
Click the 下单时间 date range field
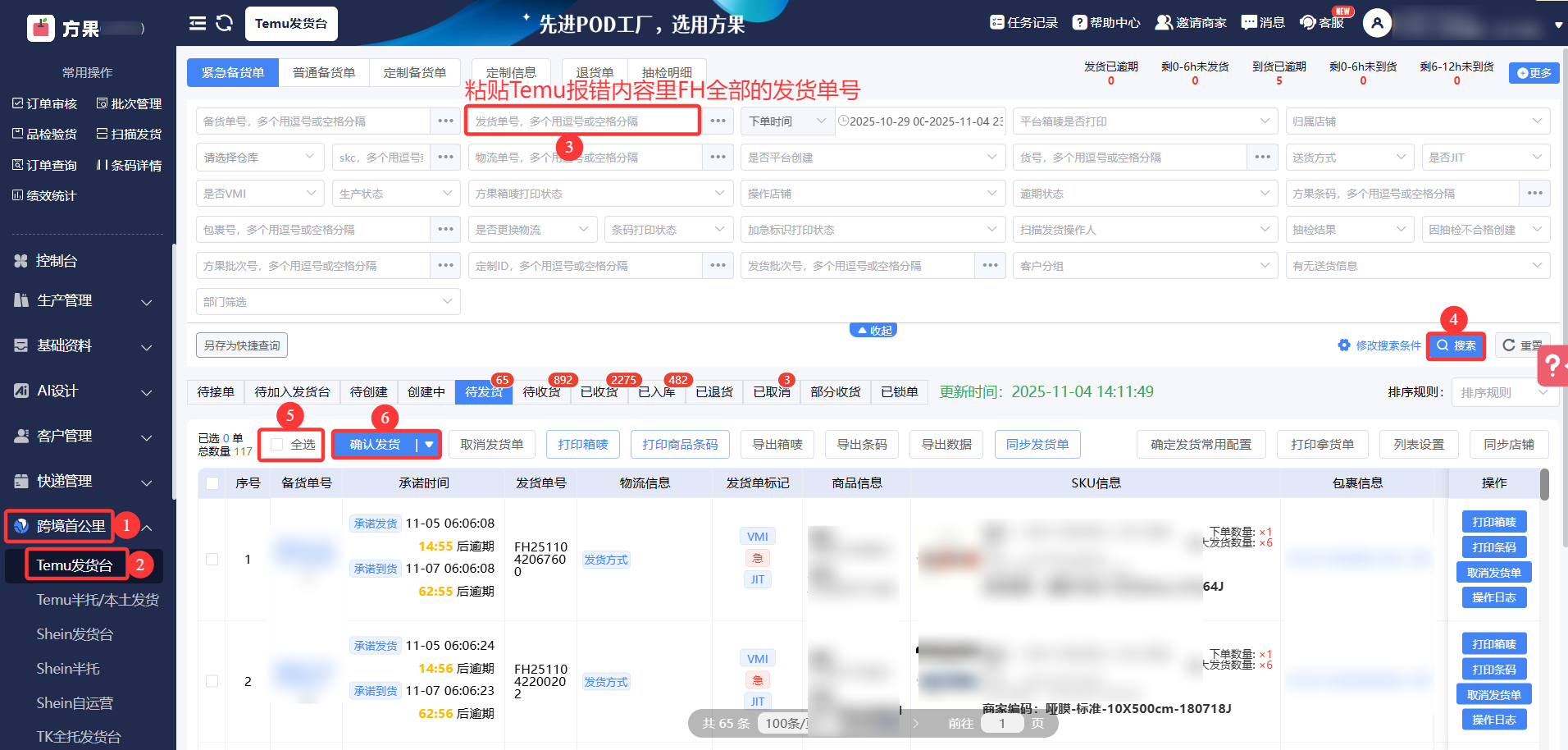click(x=922, y=121)
